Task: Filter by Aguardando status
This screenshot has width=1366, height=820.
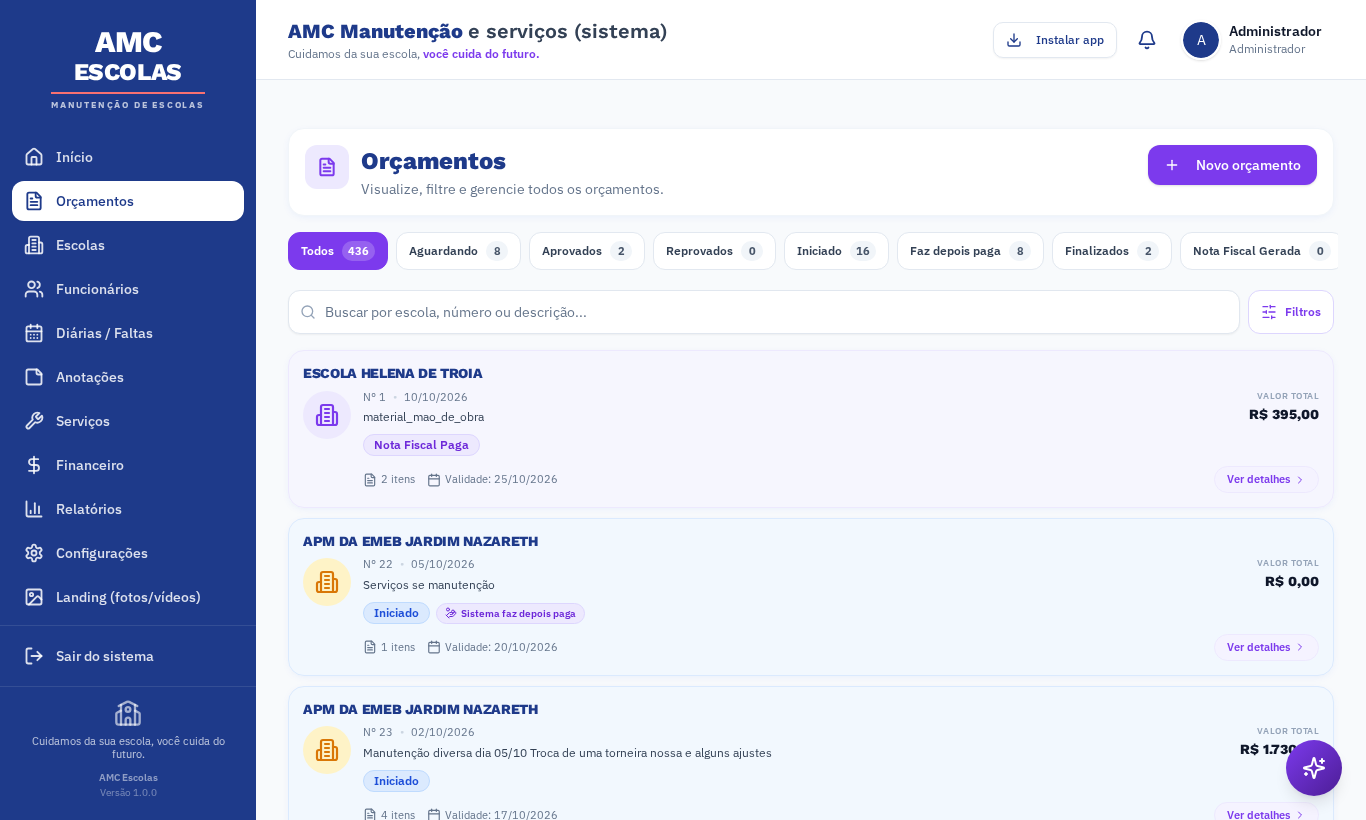Action: point(458,251)
